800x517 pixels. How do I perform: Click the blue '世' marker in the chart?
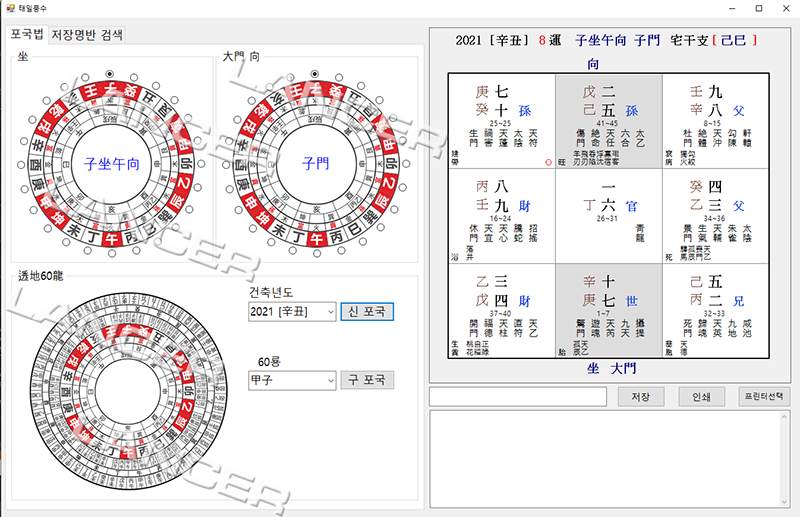pos(632,301)
